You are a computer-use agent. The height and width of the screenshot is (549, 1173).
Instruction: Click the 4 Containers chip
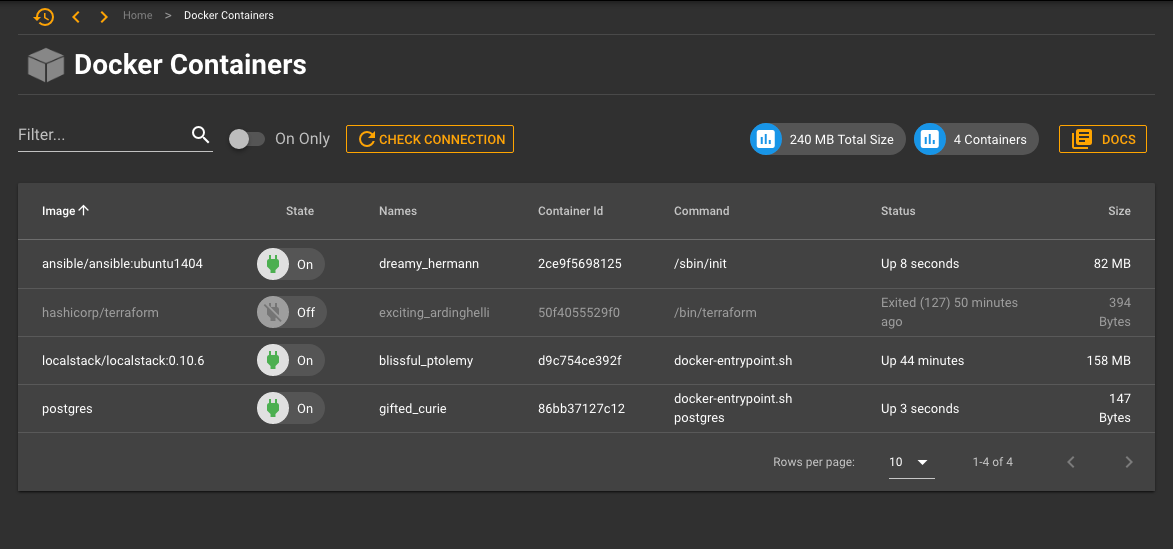pyautogui.click(x=976, y=139)
